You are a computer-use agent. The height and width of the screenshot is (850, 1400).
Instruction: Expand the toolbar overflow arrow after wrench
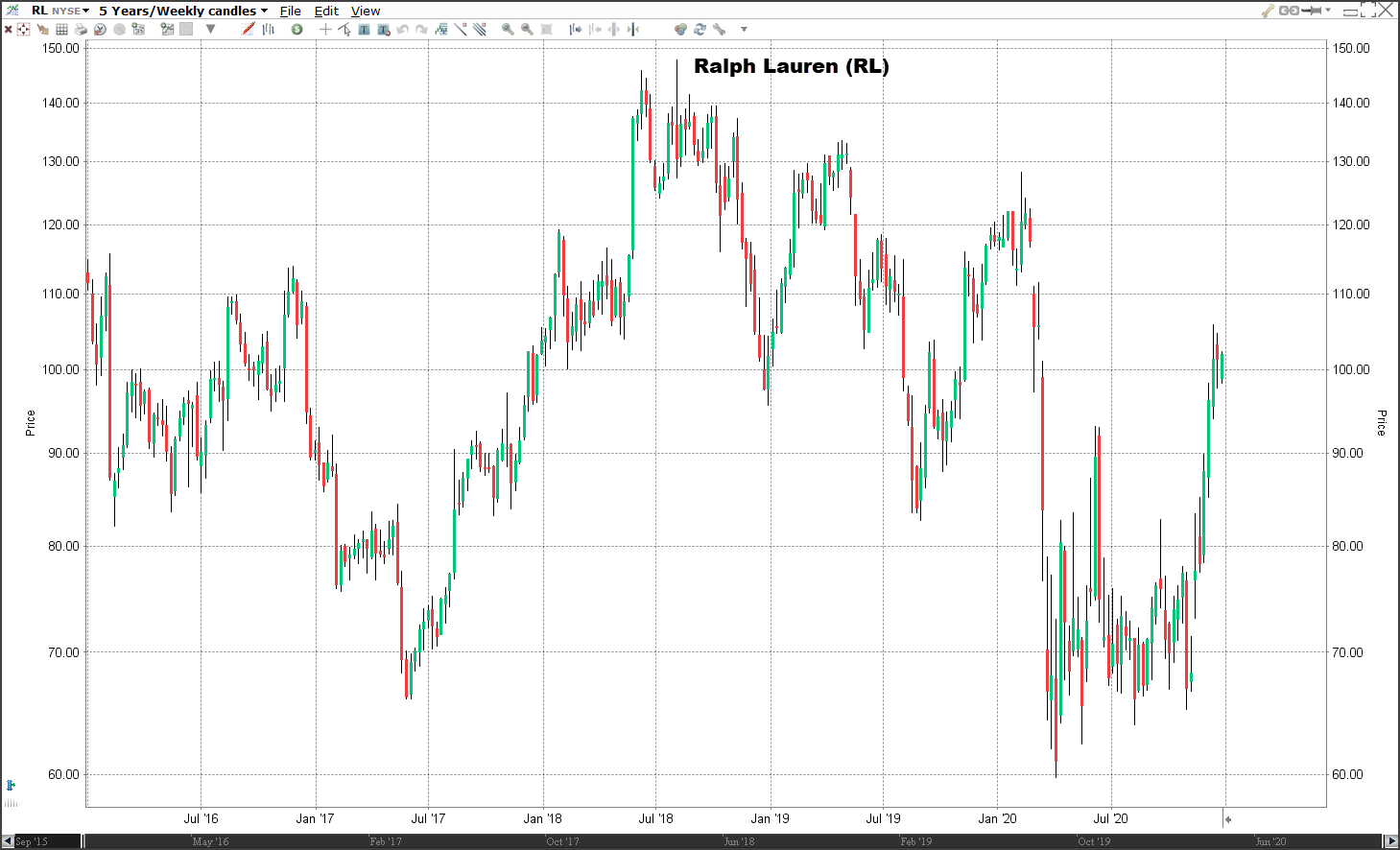(x=744, y=30)
